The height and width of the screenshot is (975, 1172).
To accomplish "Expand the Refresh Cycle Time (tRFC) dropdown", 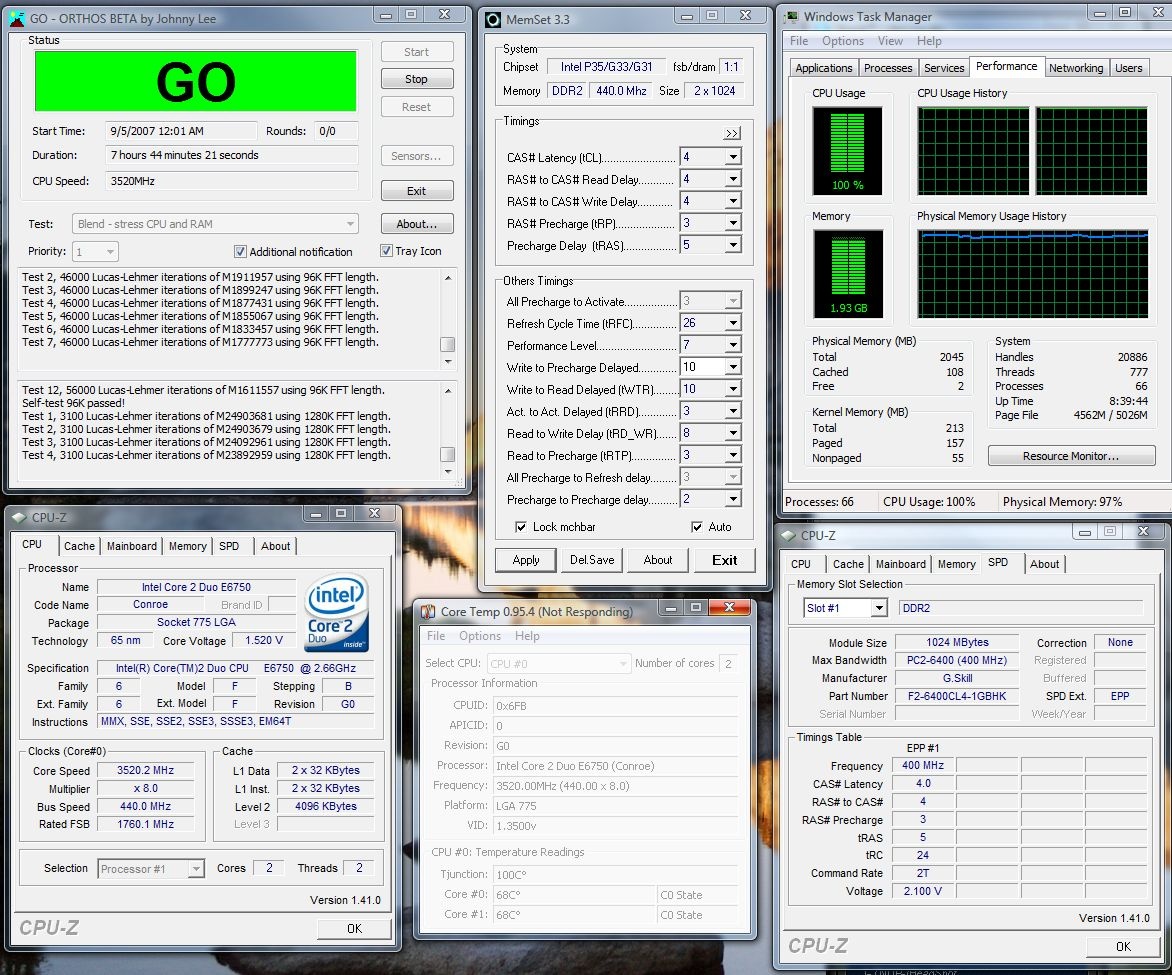I will (x=732, y=323).
